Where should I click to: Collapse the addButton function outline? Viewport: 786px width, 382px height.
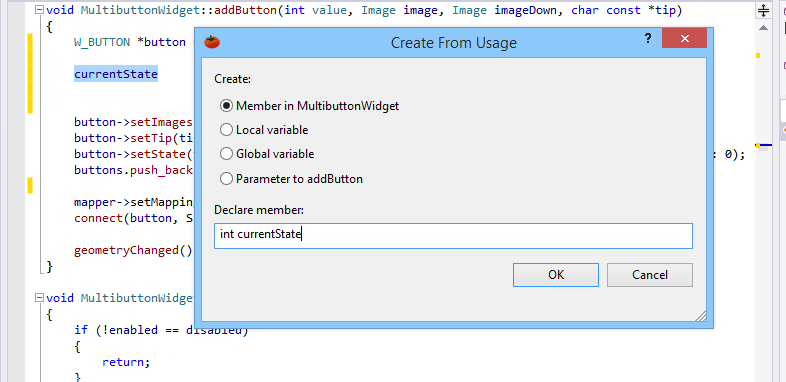pyautogui.click(x=39, y=10)
